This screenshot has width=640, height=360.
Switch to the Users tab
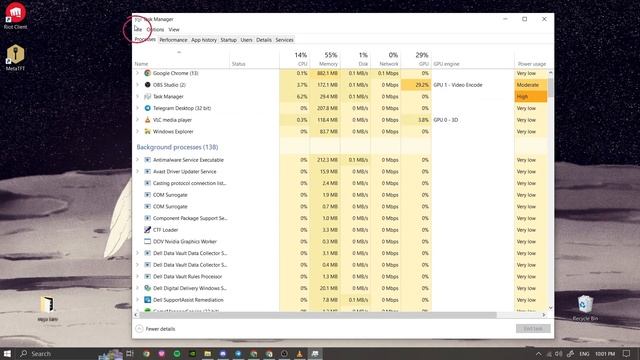246,40
